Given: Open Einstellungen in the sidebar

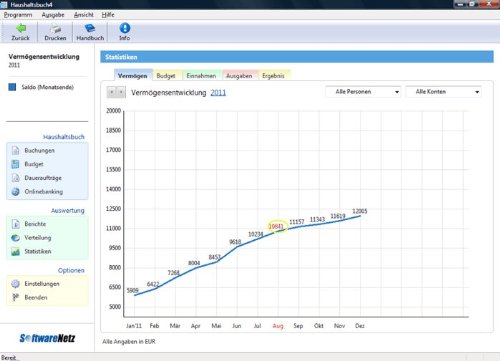Looking at the screenshot, I should pos(42,284).
